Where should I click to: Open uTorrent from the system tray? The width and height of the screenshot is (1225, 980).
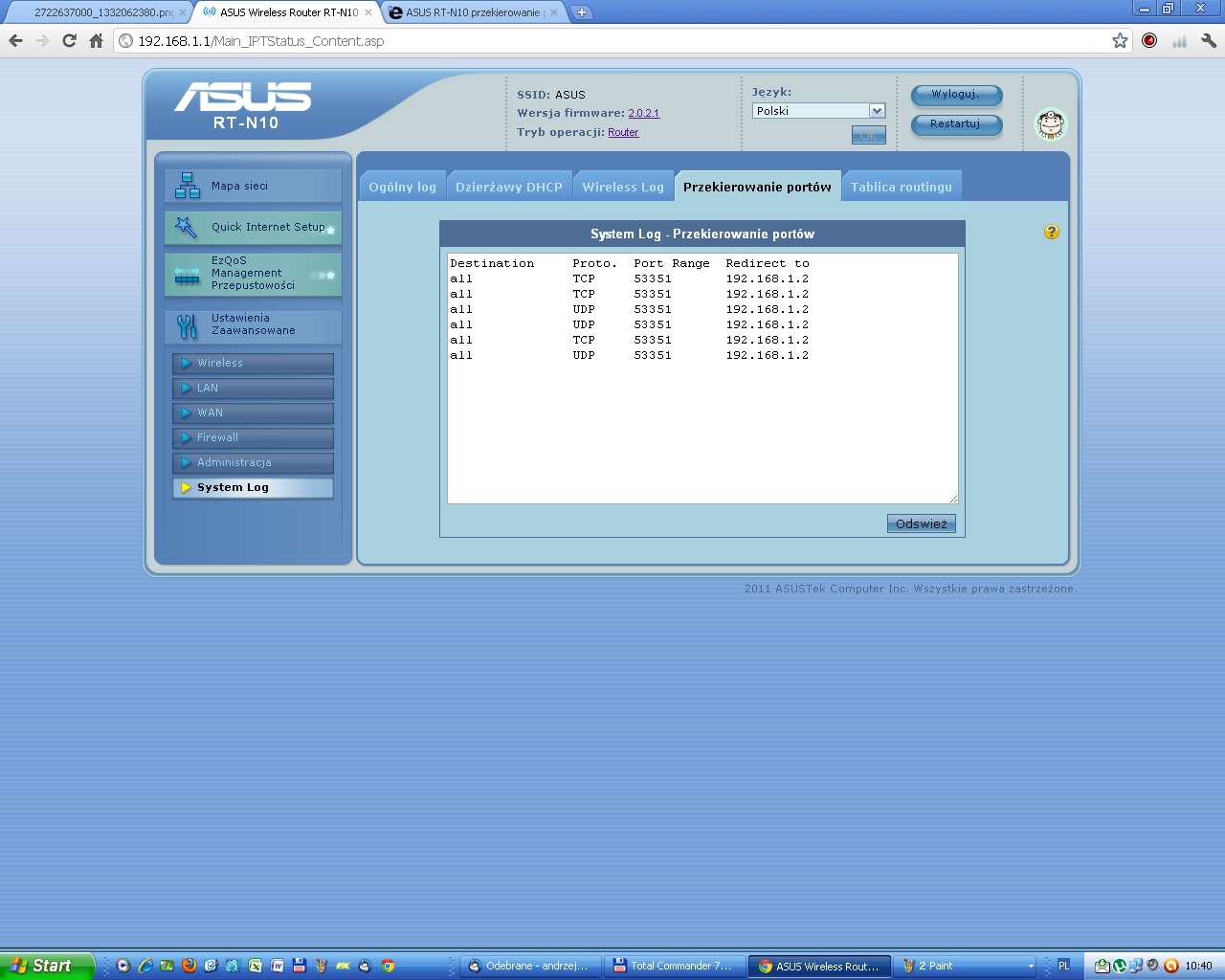coord(1119,968)
